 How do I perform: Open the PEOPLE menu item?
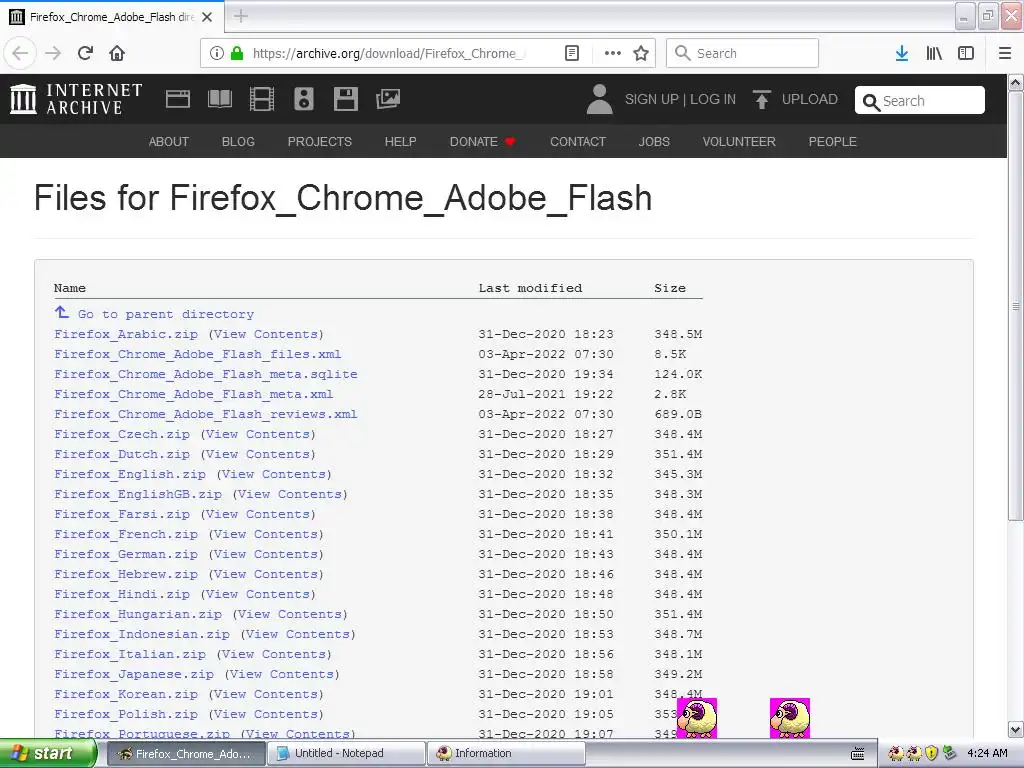click(x=833, y=142)
